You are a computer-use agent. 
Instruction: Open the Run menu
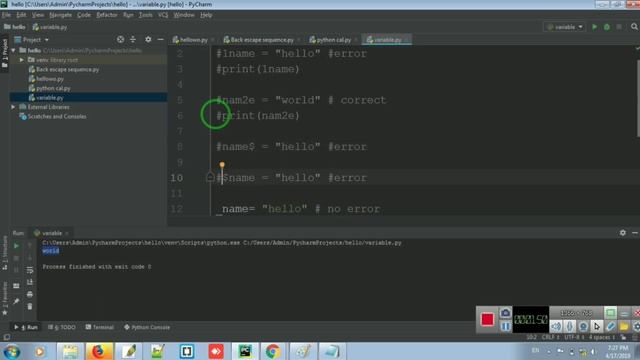coord(128,15)
